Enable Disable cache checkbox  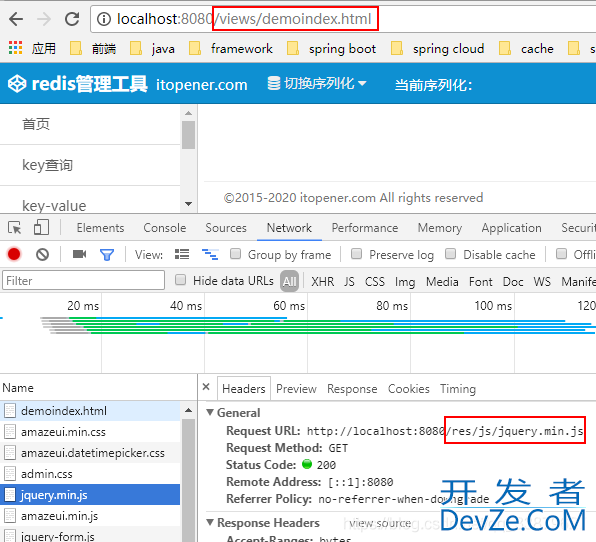450,254
